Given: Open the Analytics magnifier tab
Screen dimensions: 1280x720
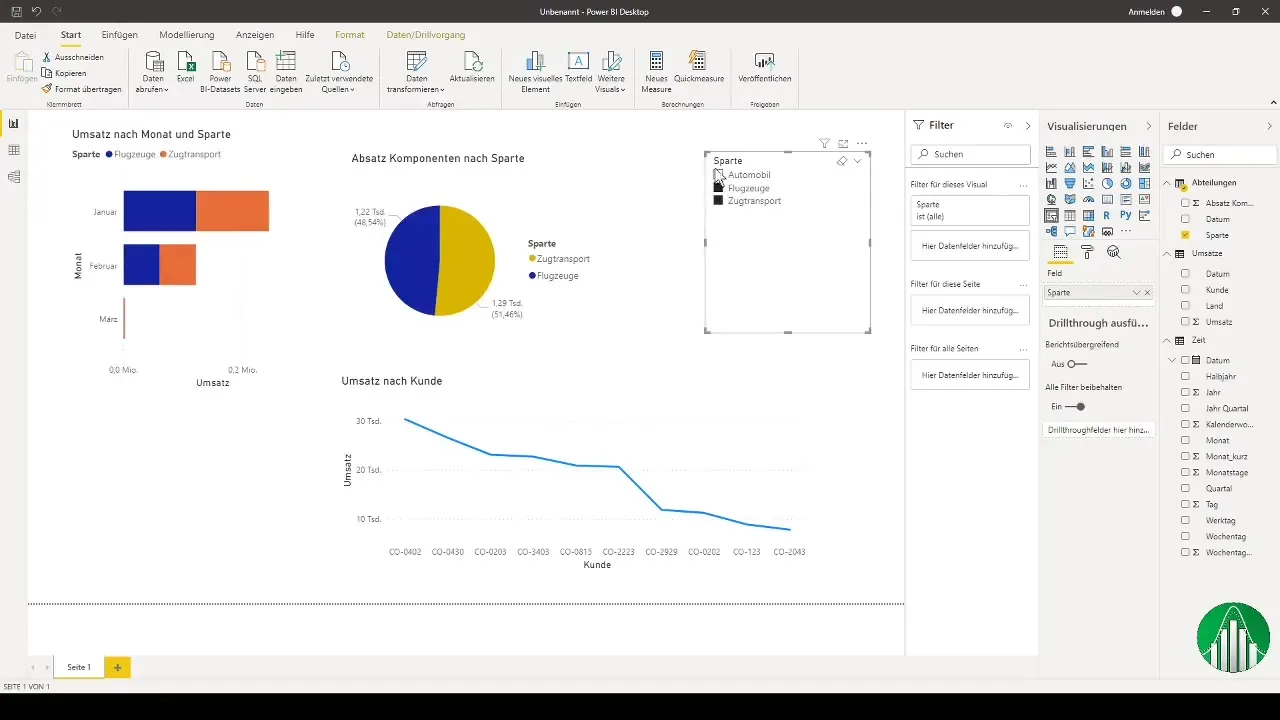Looking at the screenshot, I should tap(1113, 252).
